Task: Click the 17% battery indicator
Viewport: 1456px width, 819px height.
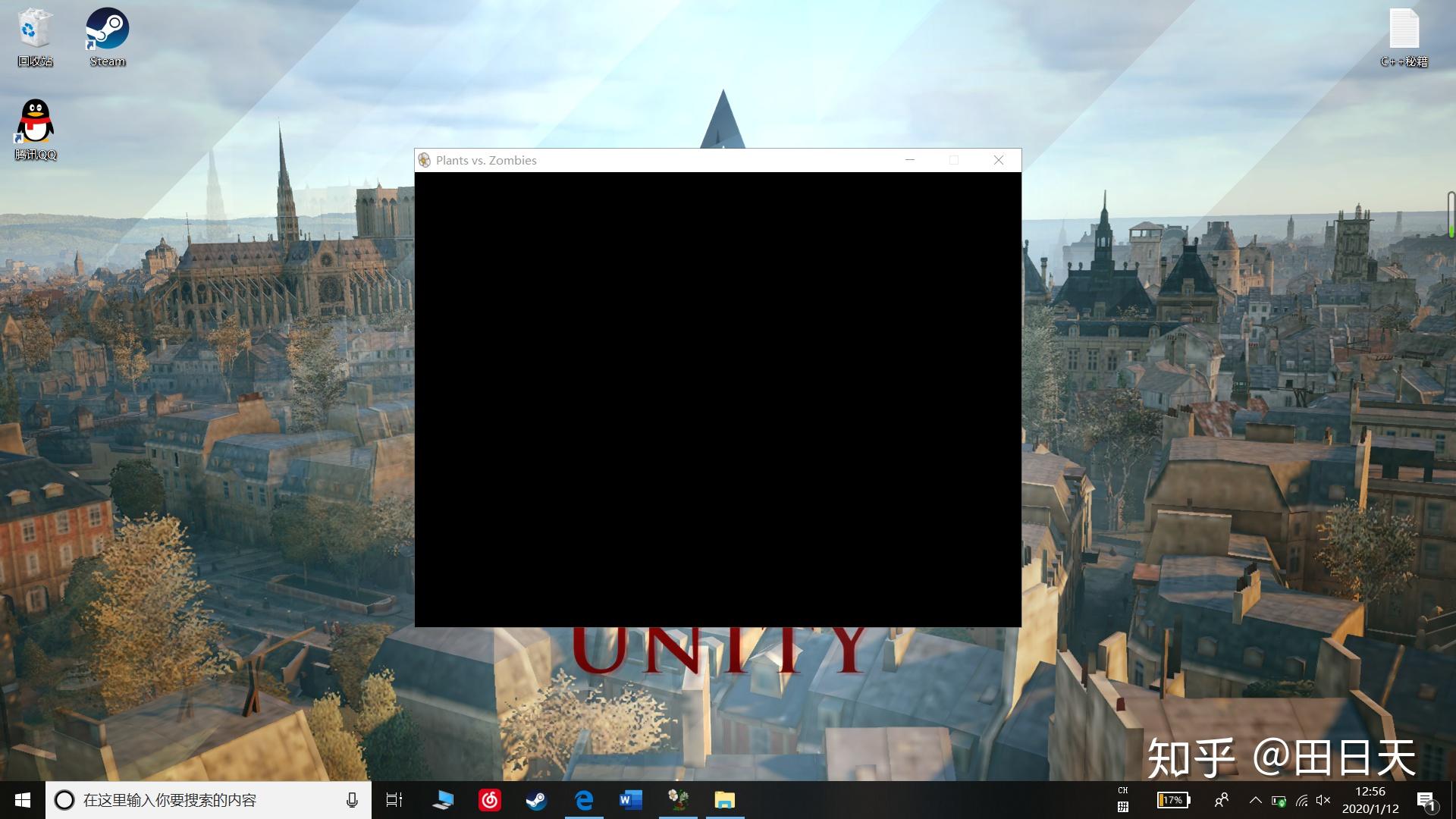Action: tap(1173, 800)
